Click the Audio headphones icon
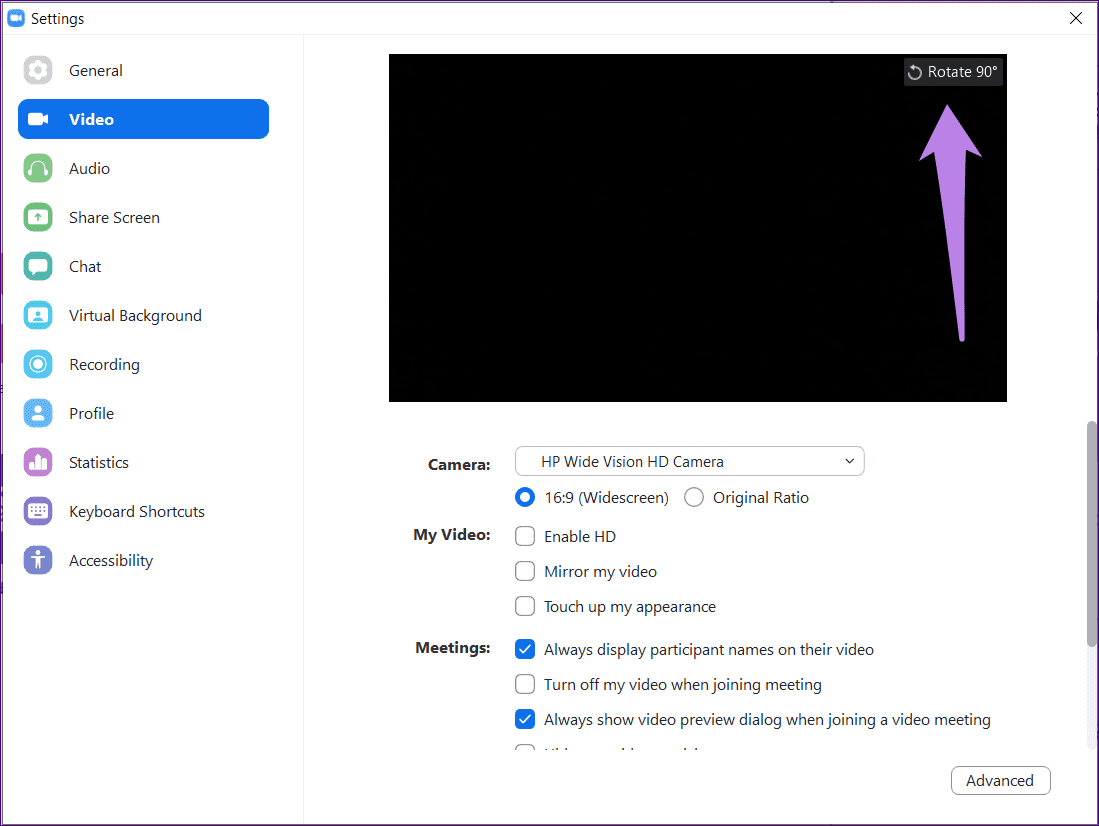The height and width of the screenshot is (826, 1099). [x=38, y=168]
